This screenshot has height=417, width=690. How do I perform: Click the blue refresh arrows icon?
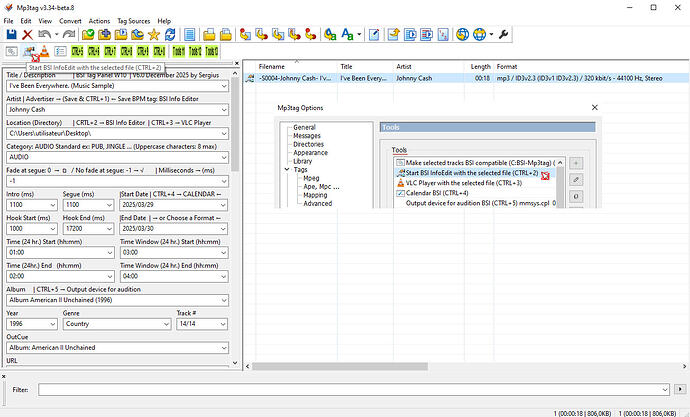(170, 34)
